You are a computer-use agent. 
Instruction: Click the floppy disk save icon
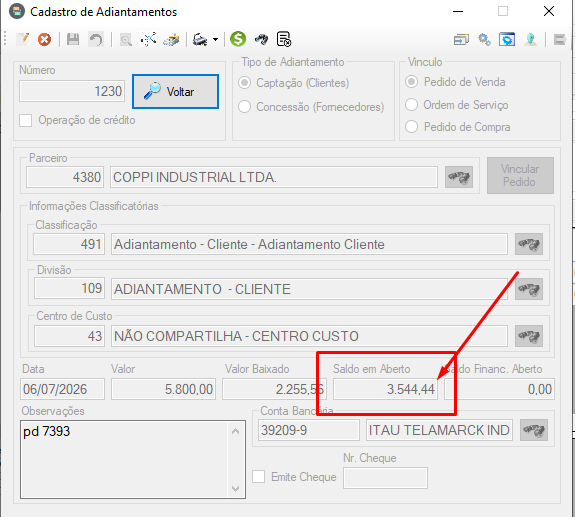(x=73, y=39)
